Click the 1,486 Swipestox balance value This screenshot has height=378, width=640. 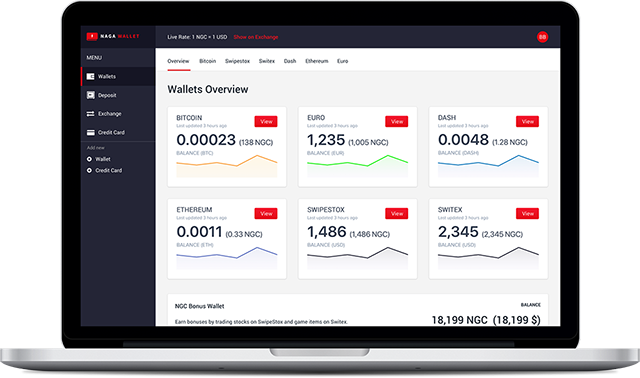327,232
